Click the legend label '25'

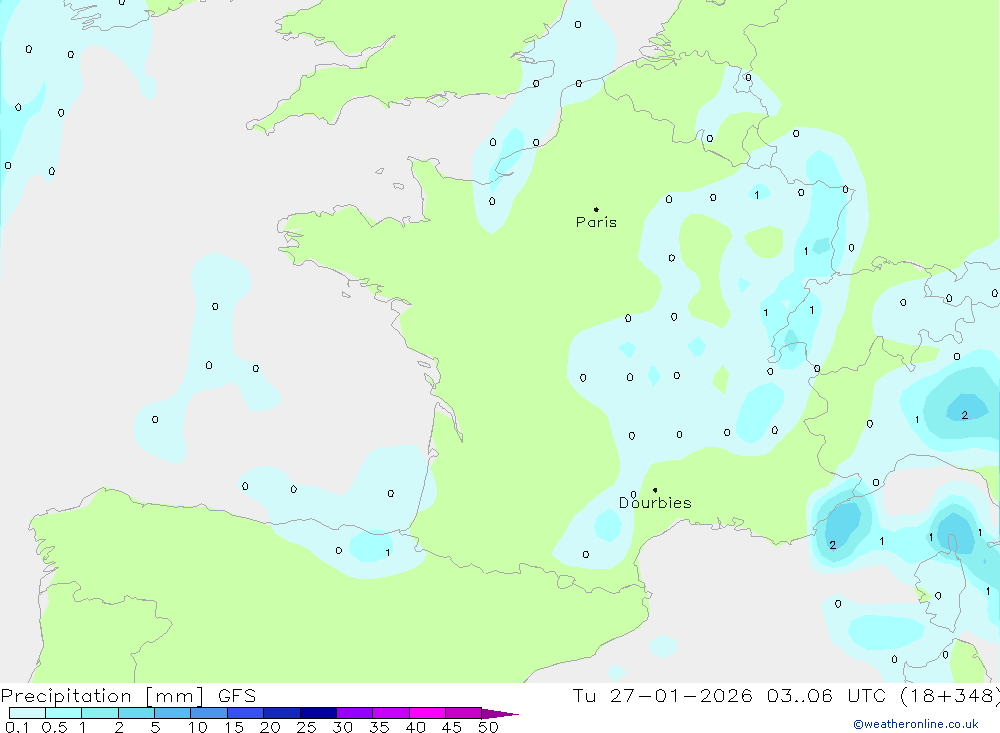tap(307, 727)
